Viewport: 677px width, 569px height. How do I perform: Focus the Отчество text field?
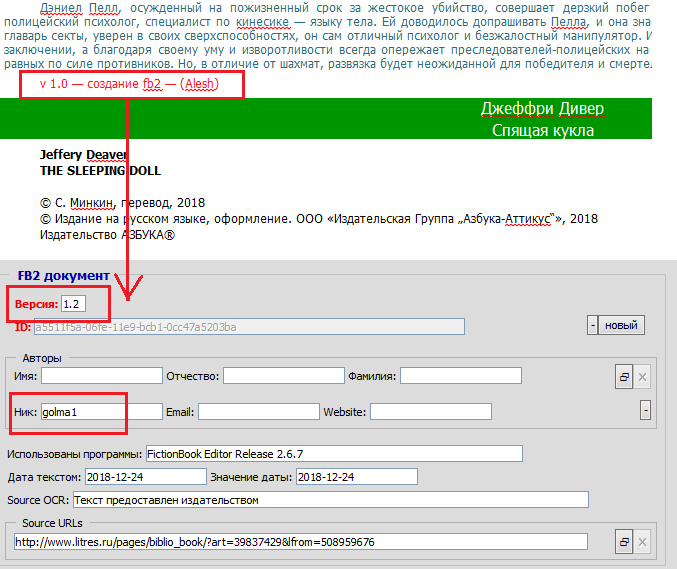tap(283, 376)
